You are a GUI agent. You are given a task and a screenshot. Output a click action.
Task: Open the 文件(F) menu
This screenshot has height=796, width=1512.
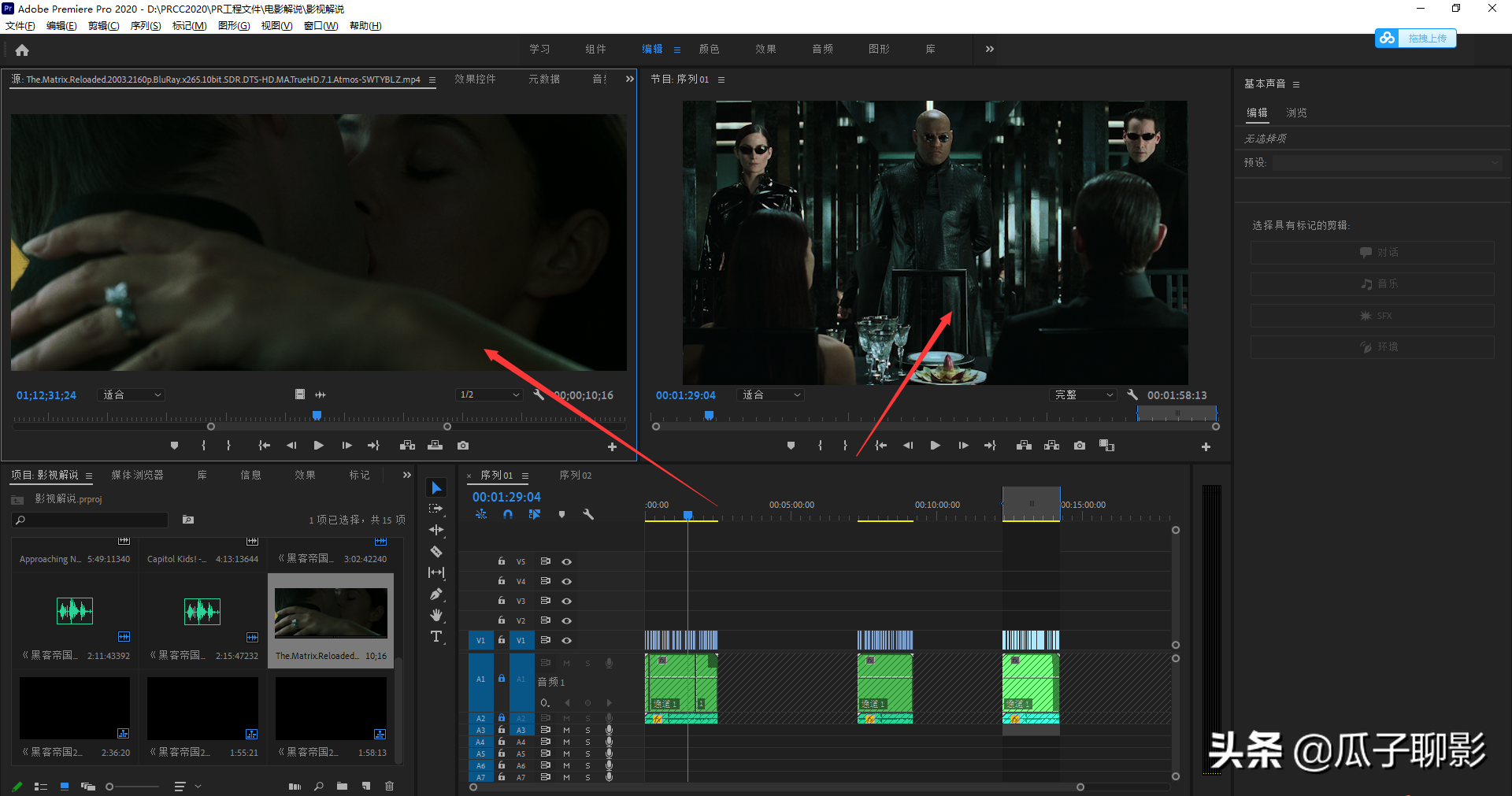20,26
